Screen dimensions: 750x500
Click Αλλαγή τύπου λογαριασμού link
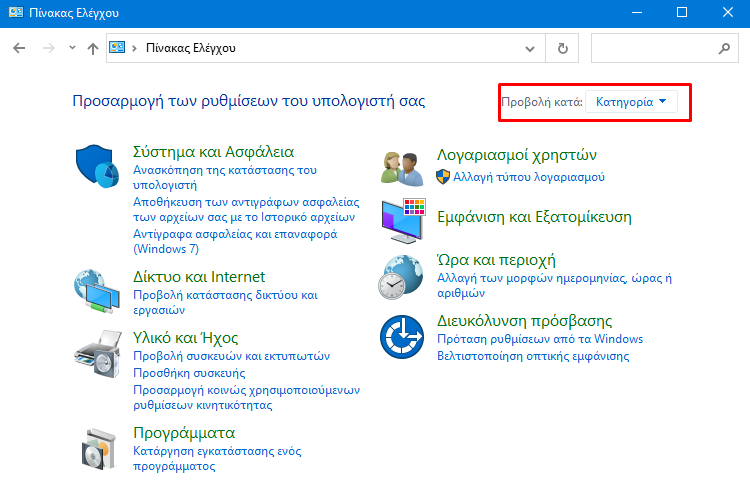[x=529, y=177]
